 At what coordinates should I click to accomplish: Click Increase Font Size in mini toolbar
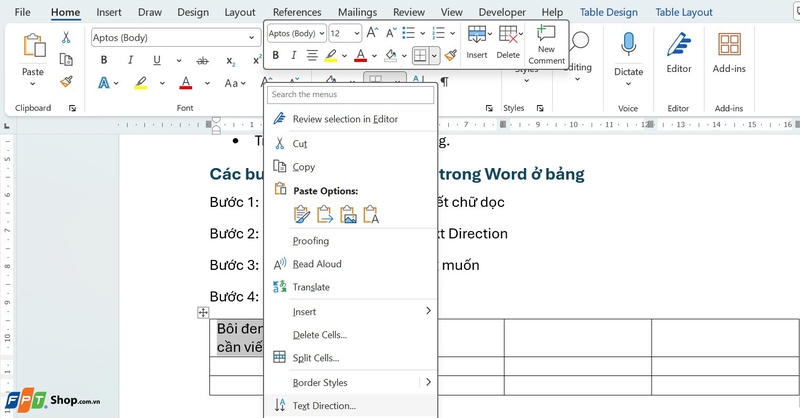372,33
